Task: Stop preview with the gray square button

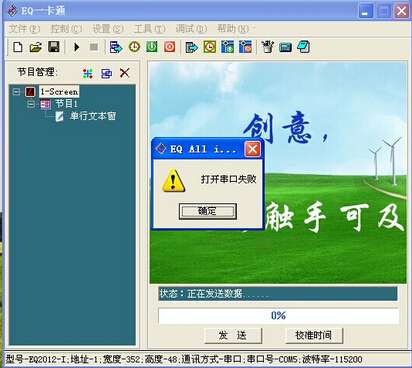Action: 94,47
